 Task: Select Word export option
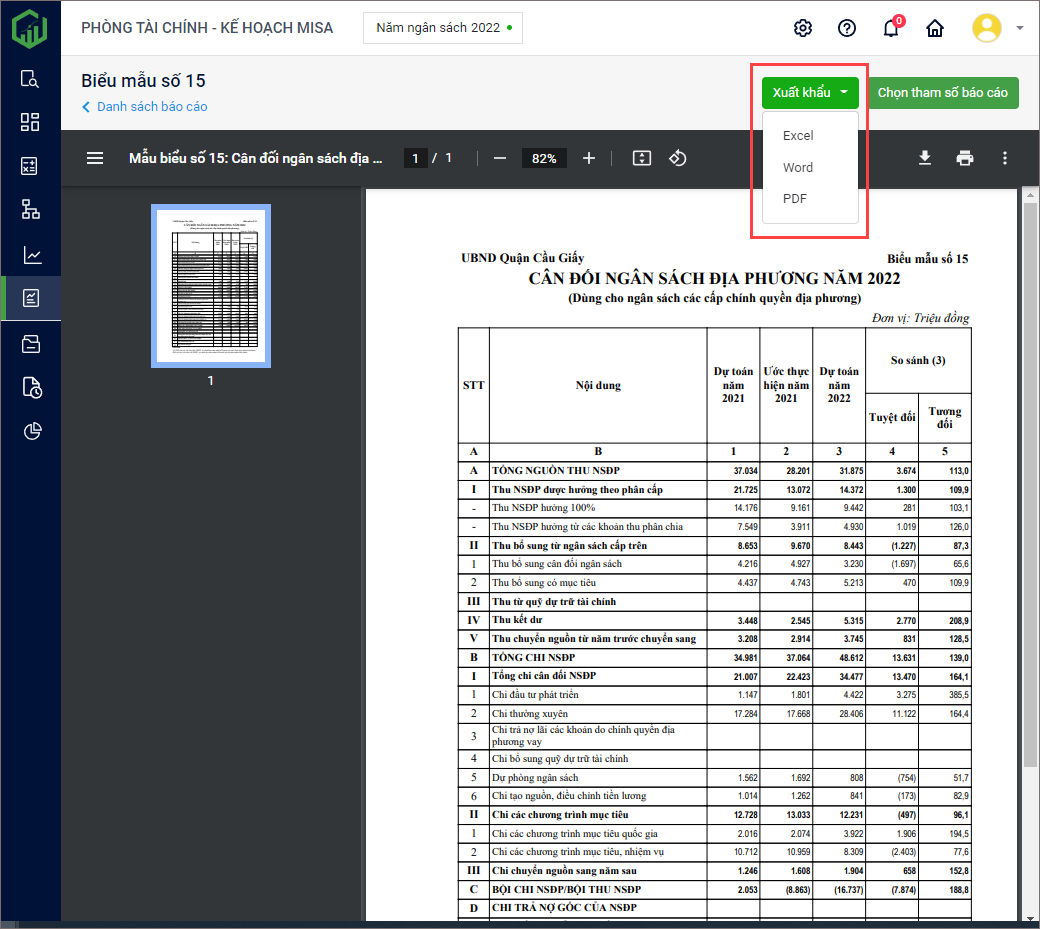pos(798,167)
